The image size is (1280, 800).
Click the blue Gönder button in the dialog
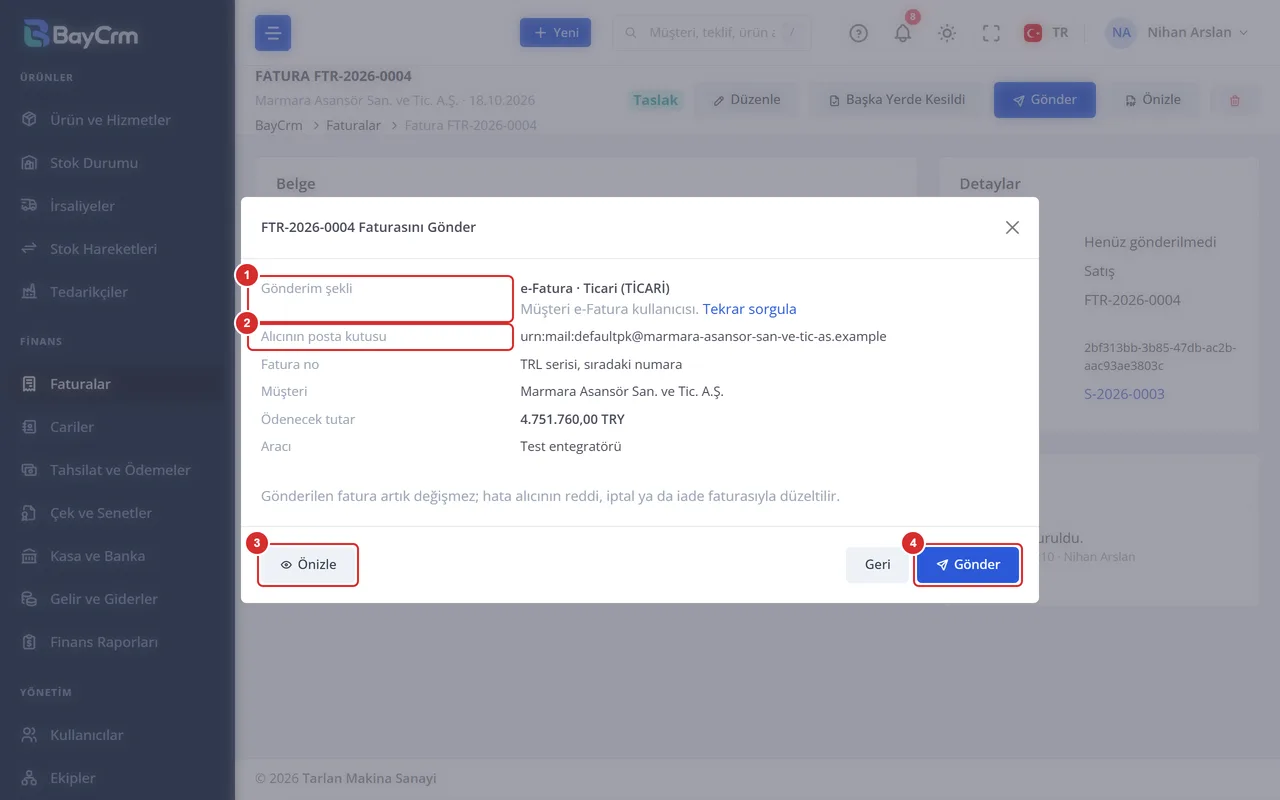point(968,565)
